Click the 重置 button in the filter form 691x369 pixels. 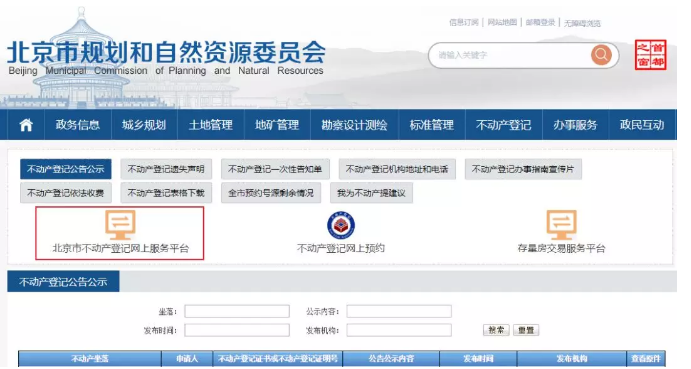[526, 330]
